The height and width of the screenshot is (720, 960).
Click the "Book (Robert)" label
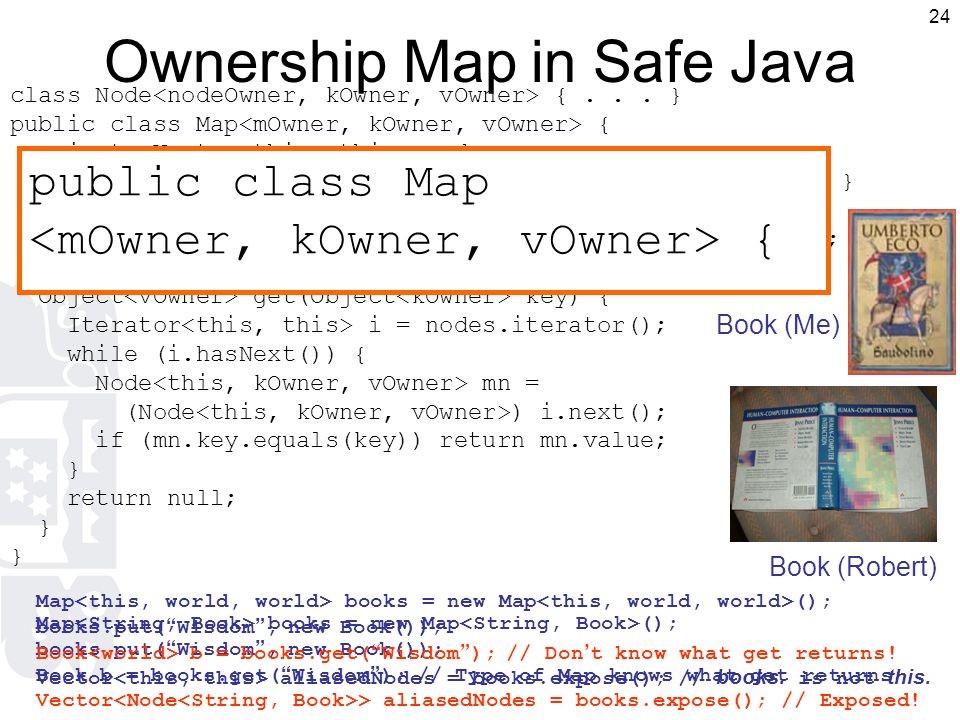tap(853, 567)
